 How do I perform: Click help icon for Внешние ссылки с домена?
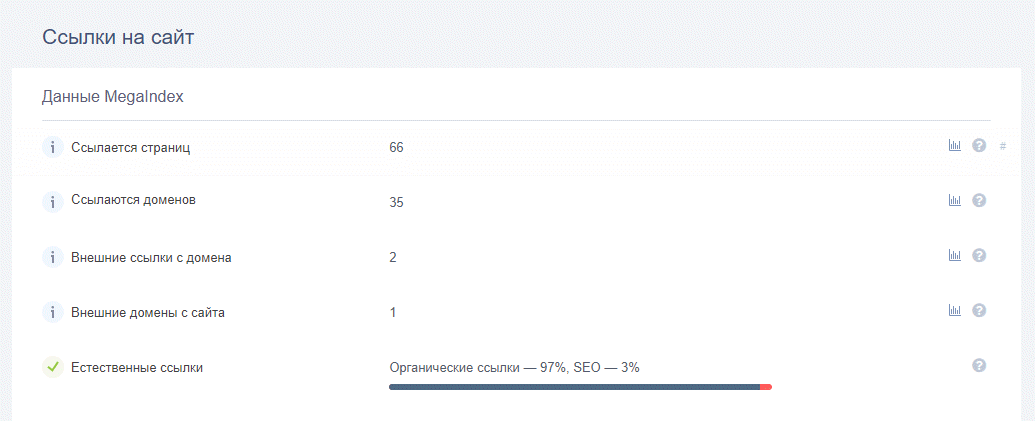pyautogui.click(x=980, y=255)
